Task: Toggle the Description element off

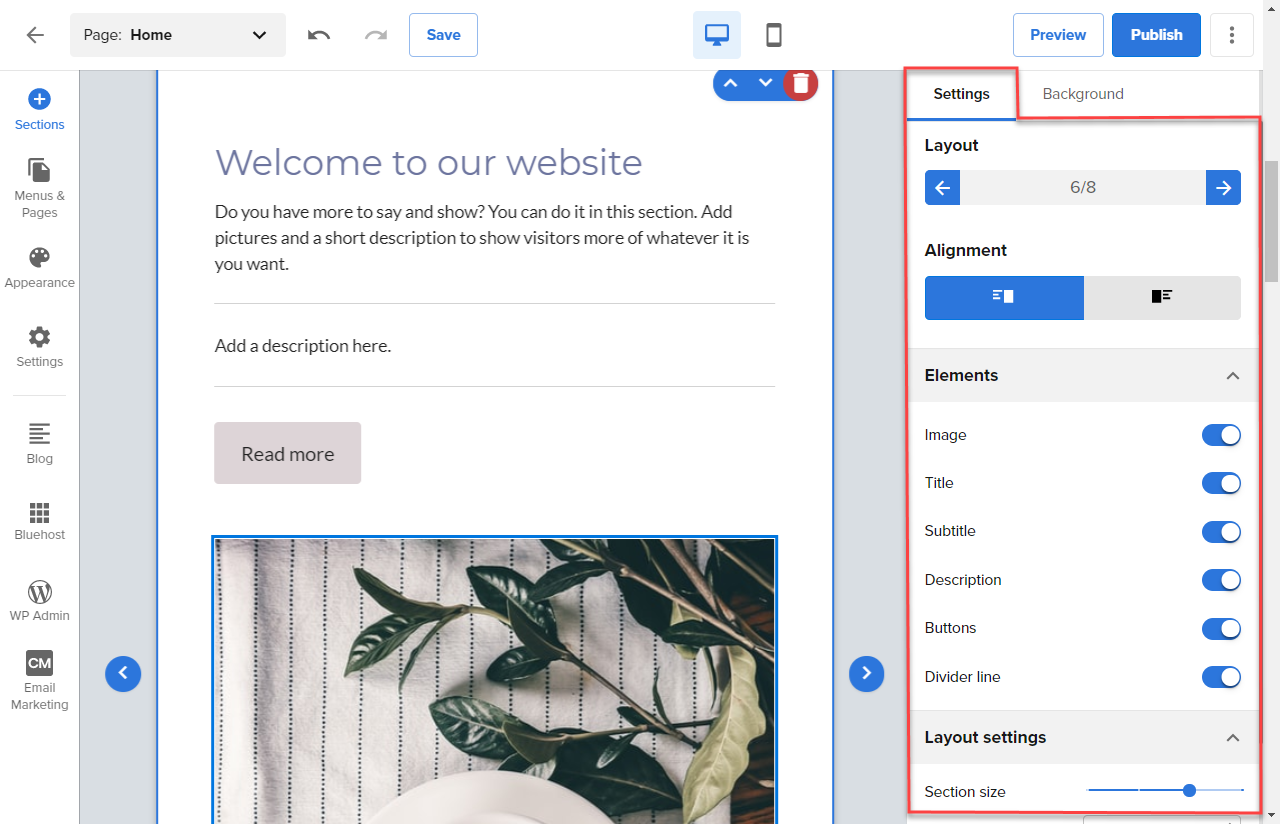Action: pyautogui.click(x=1221, y=580)
